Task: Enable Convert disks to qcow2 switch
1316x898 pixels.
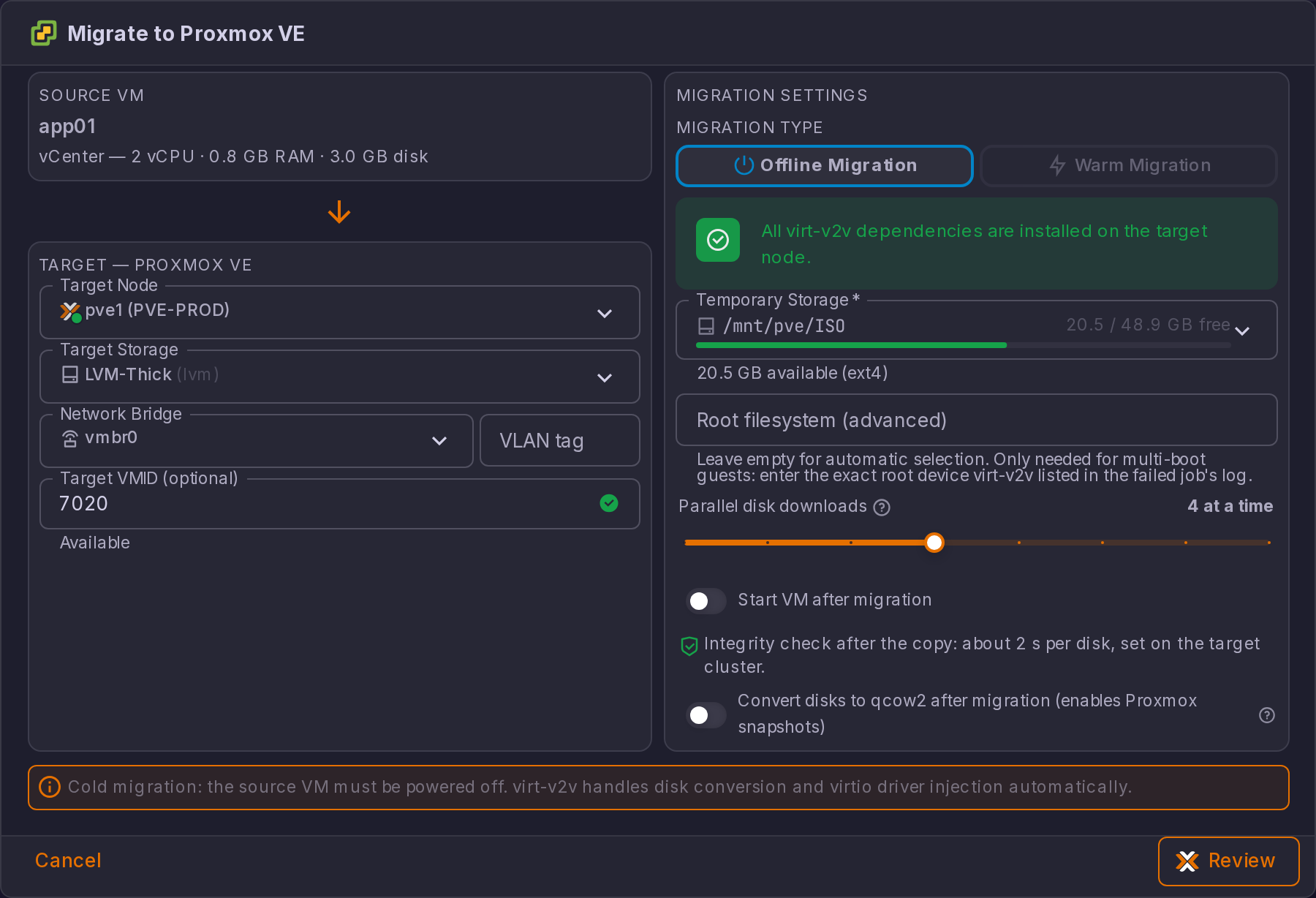Action: (706, 715)
